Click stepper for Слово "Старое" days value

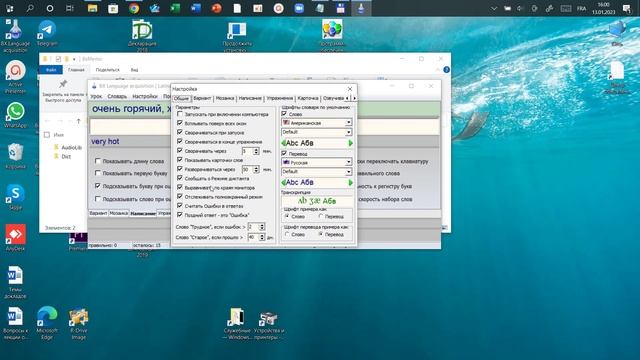(262, 237)
